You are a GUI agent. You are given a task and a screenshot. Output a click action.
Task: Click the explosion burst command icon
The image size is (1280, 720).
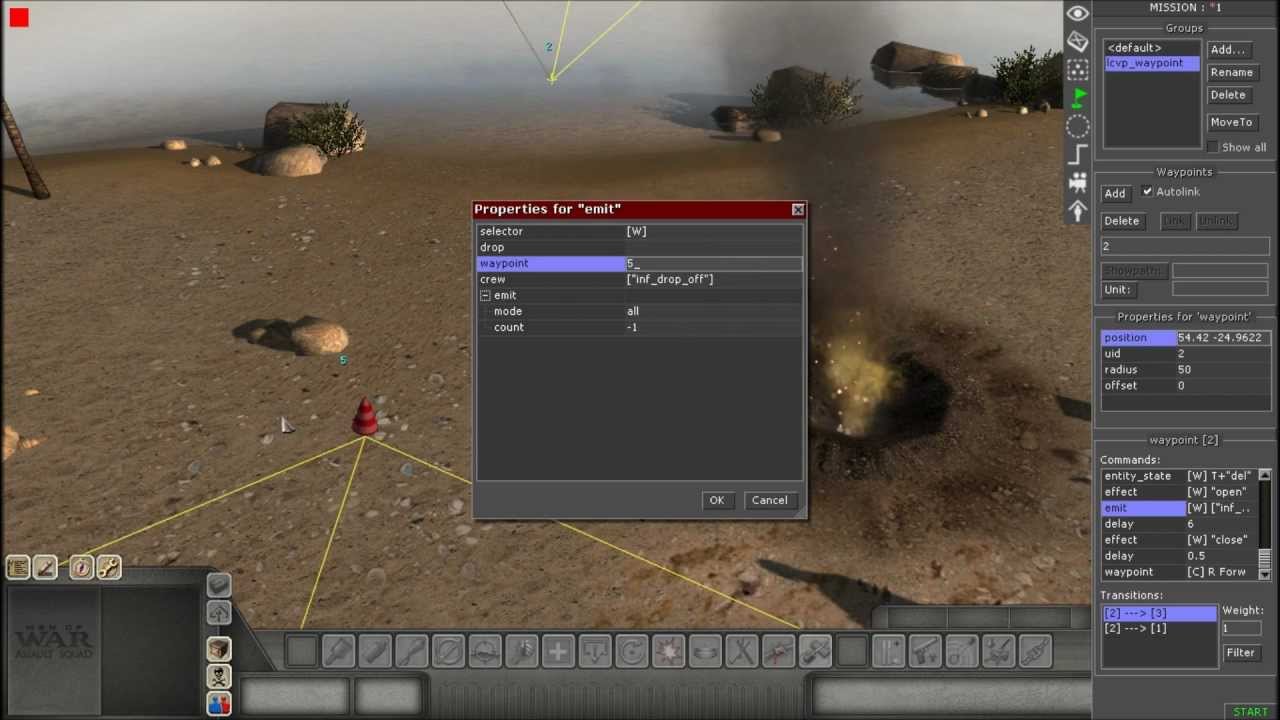tap(668, 652)
